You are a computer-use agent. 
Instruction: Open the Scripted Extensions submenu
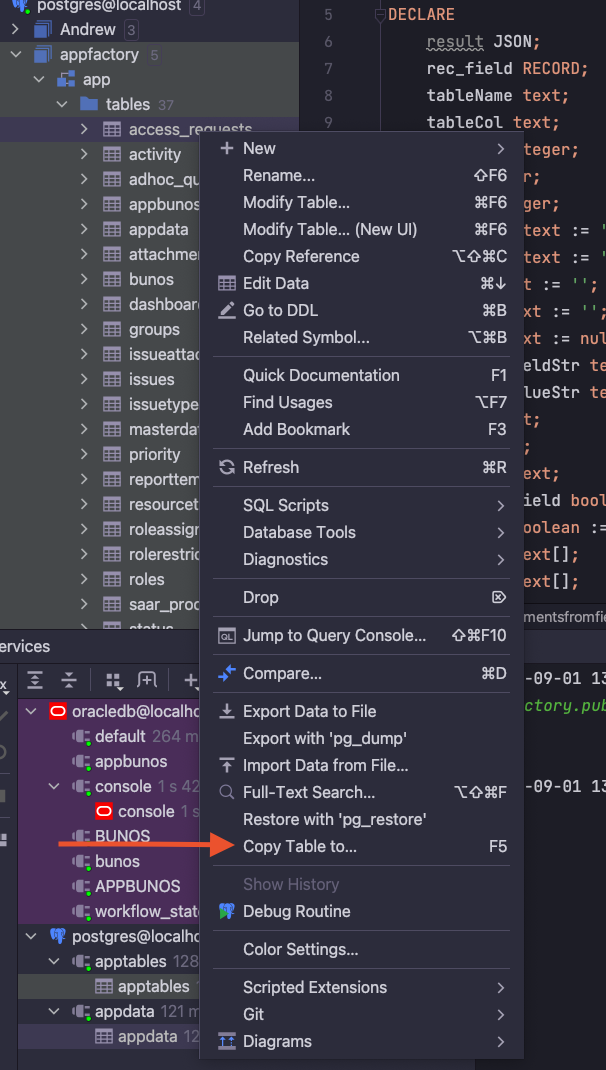[x=362, y=987]
